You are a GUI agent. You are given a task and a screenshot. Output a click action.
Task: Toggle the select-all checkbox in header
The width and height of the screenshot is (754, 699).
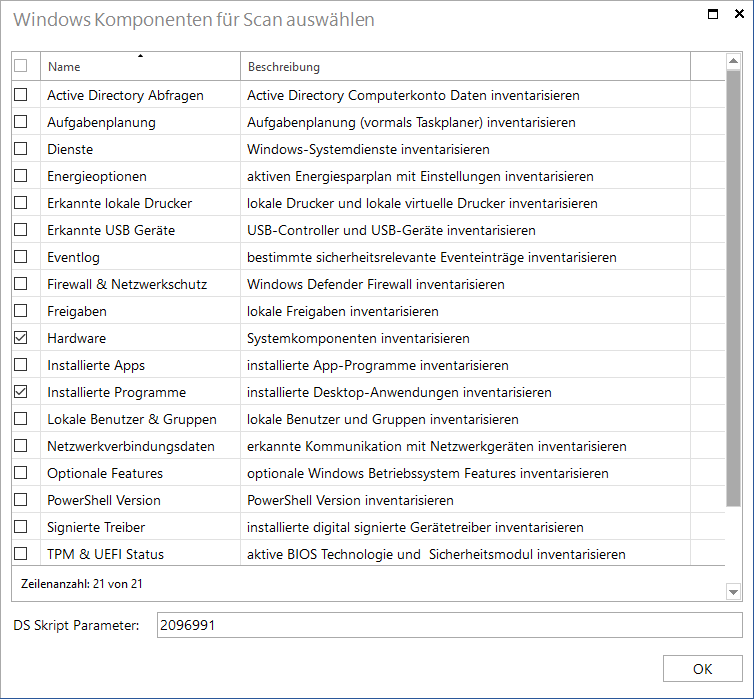(21, 65)
